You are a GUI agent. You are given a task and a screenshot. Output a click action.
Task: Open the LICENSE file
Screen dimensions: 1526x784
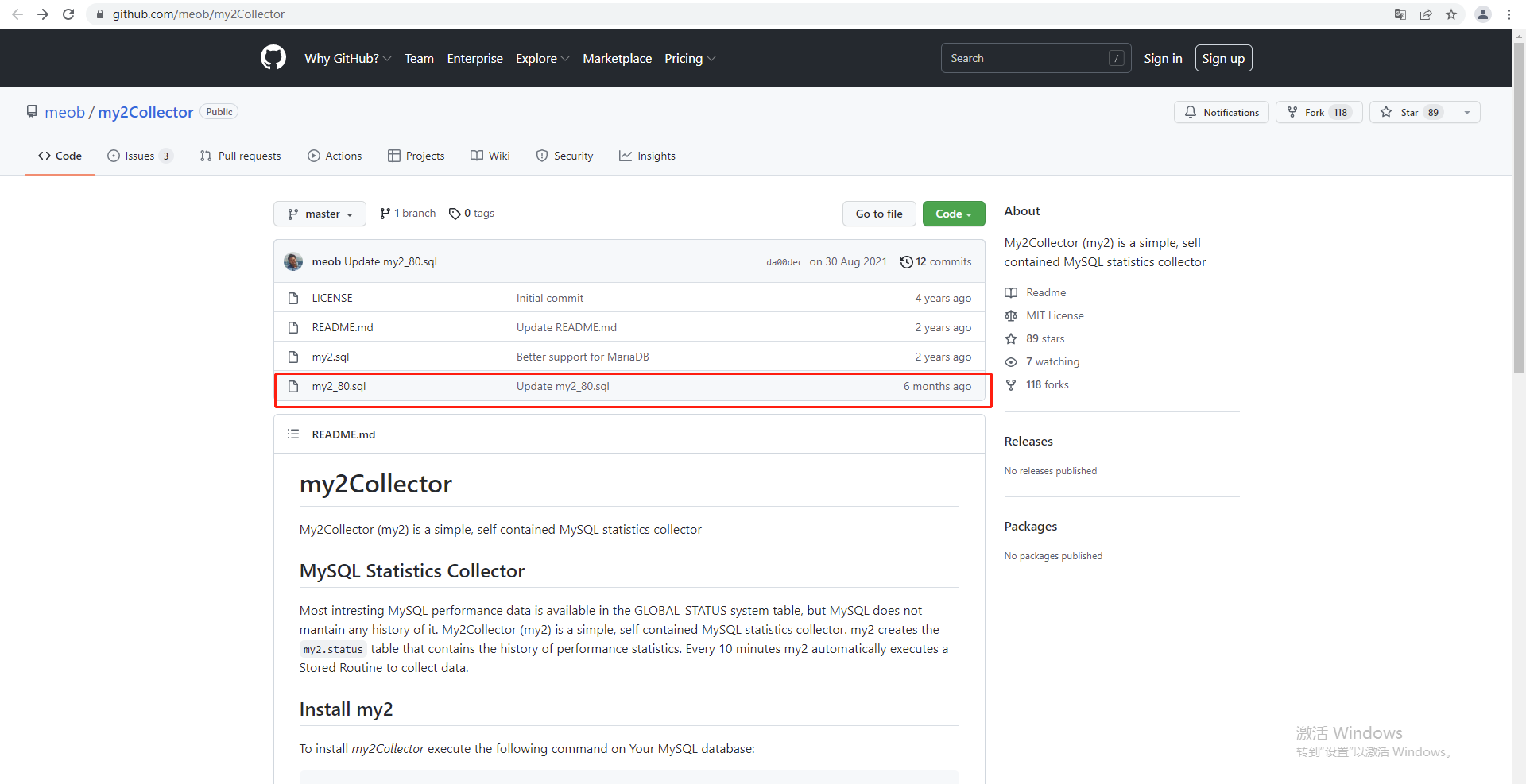332,298
